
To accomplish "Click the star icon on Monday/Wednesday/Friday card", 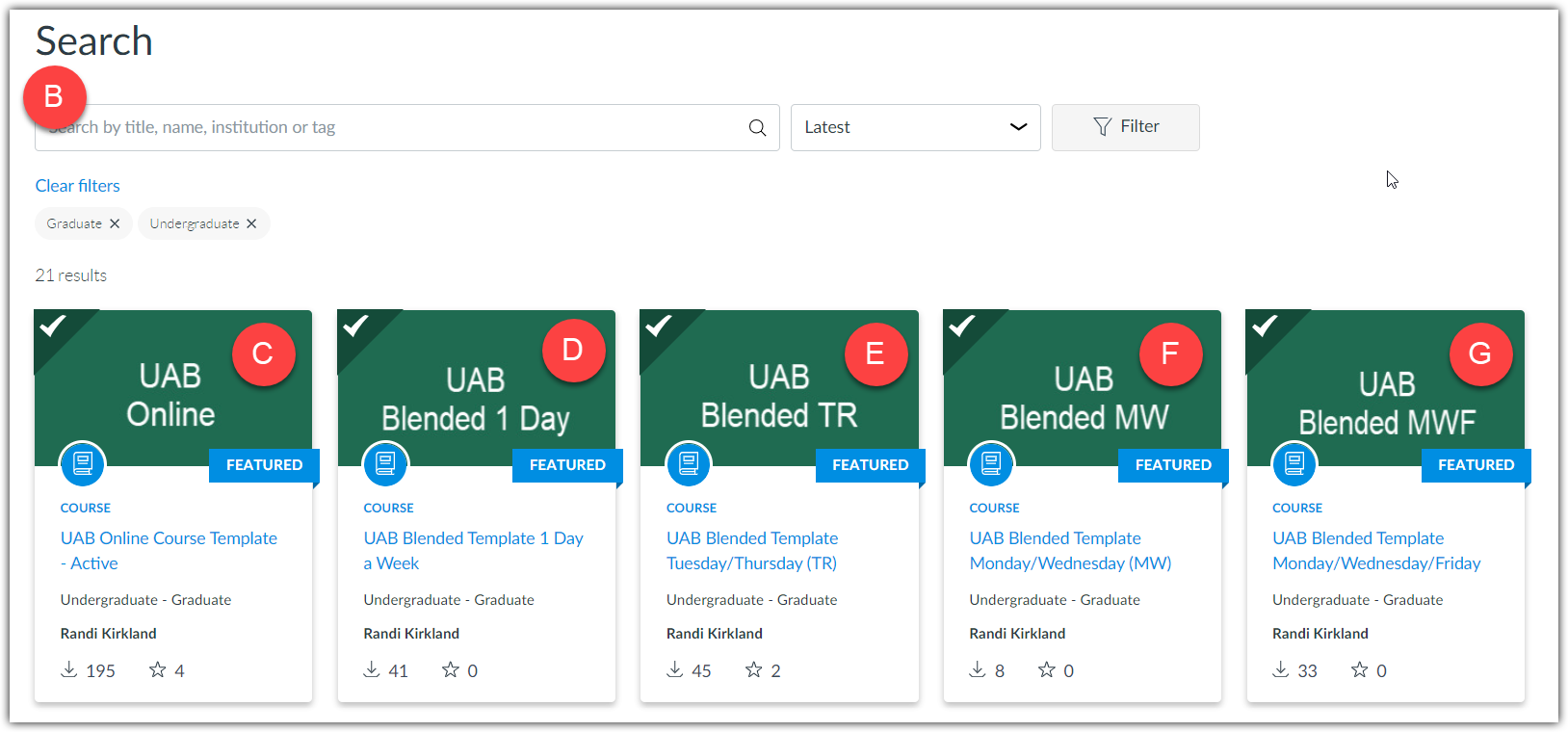I will 1360,669.
